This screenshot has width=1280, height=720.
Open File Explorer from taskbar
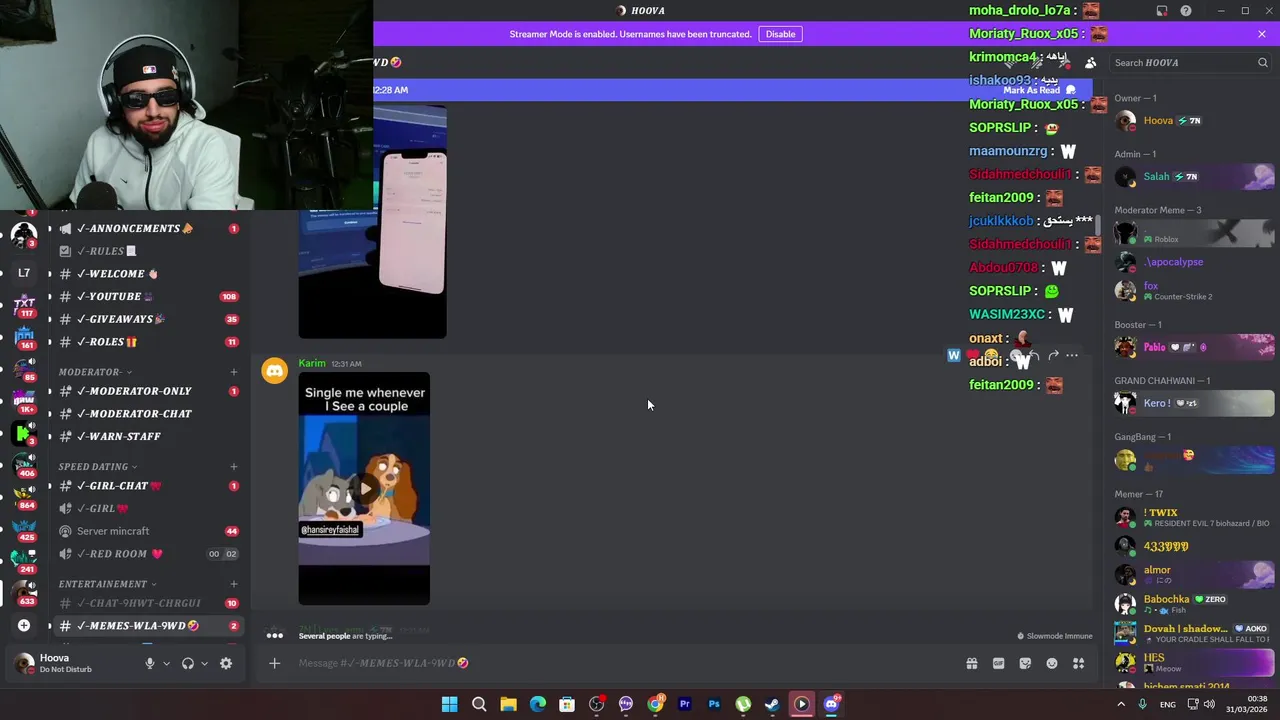pos(508,704)
